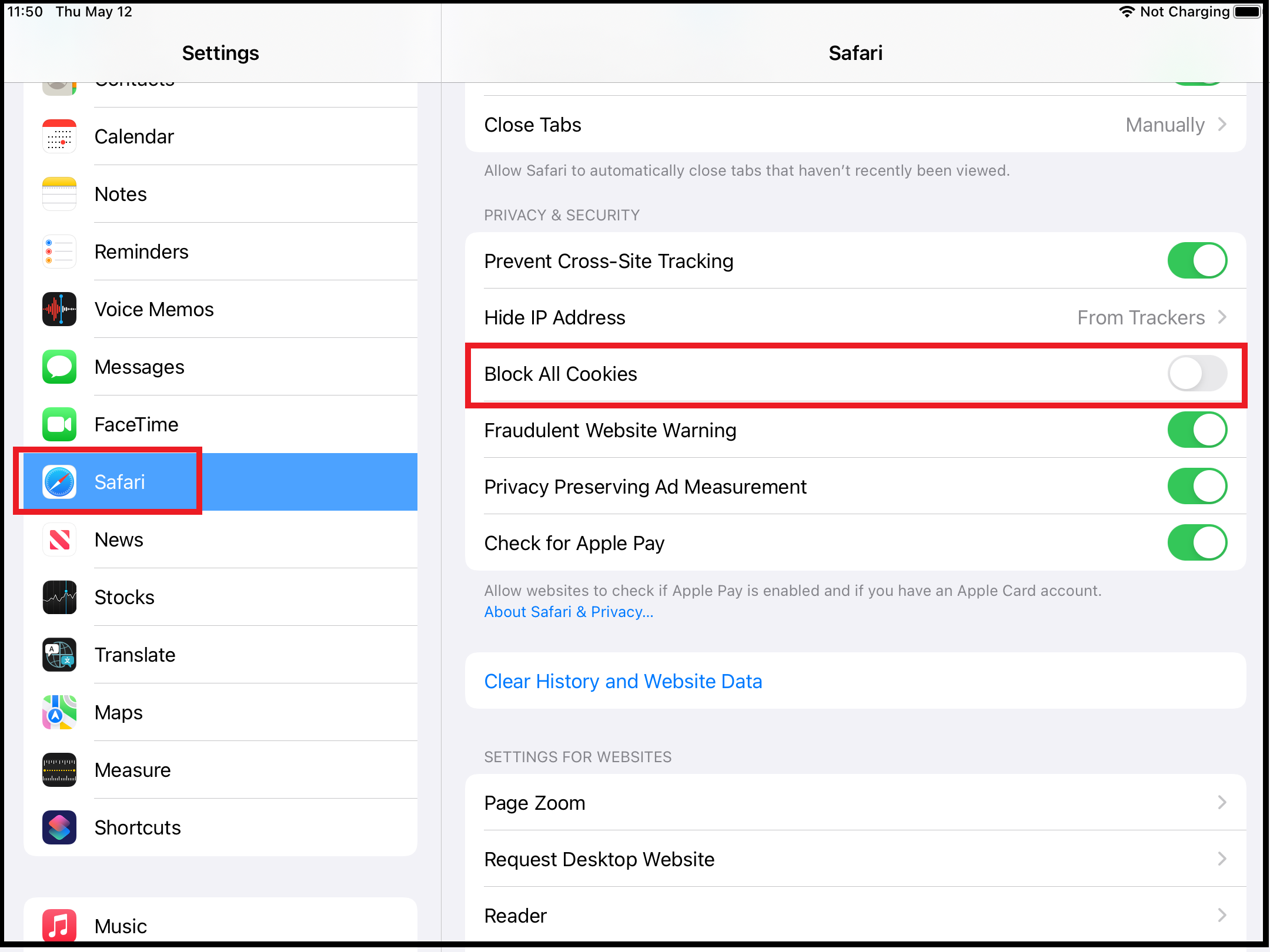Open Close Tabs Manually option chevron
Image resolution: width=1270 pixels, height=952 pixels.
point(1222,125)
